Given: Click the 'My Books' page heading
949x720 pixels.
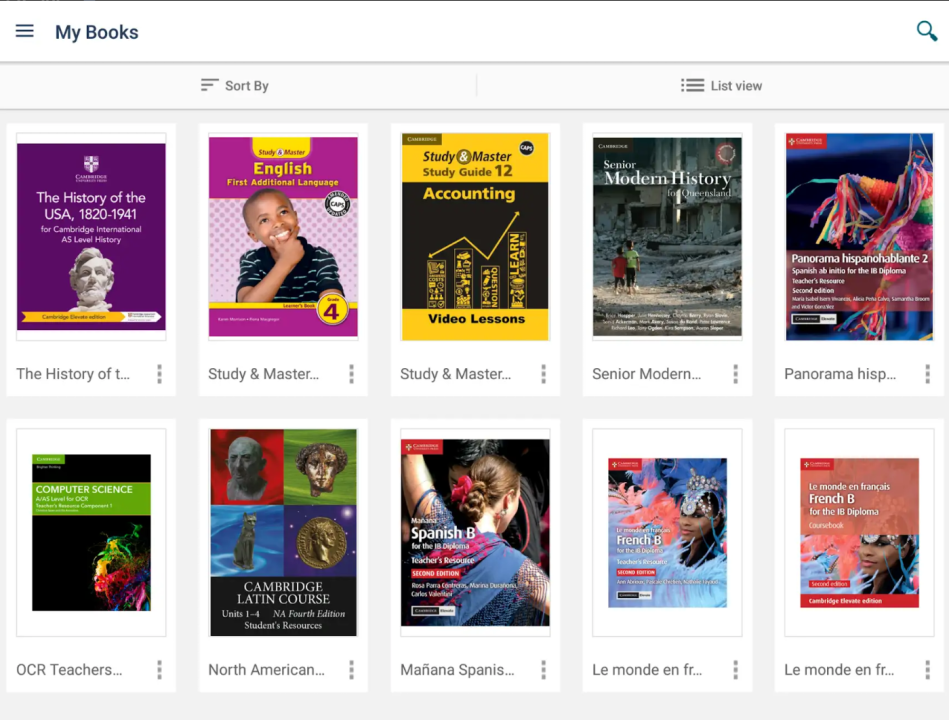Looking at the screenshot, I should tap(97, 32).
